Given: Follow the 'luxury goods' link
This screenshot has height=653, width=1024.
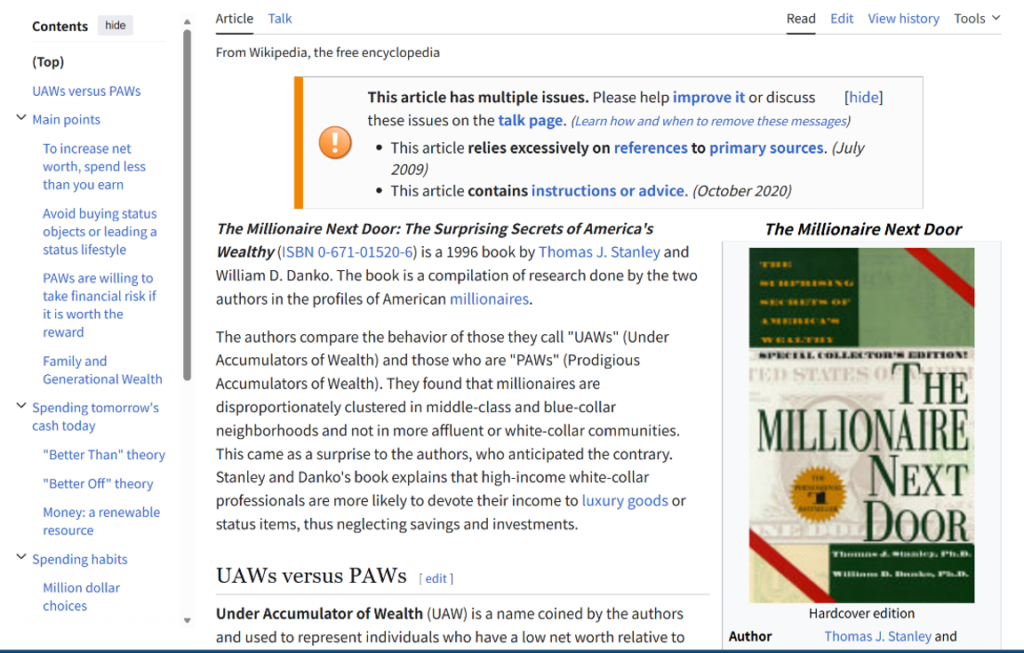Looking at the screenshot, I should tap(625, 501).
